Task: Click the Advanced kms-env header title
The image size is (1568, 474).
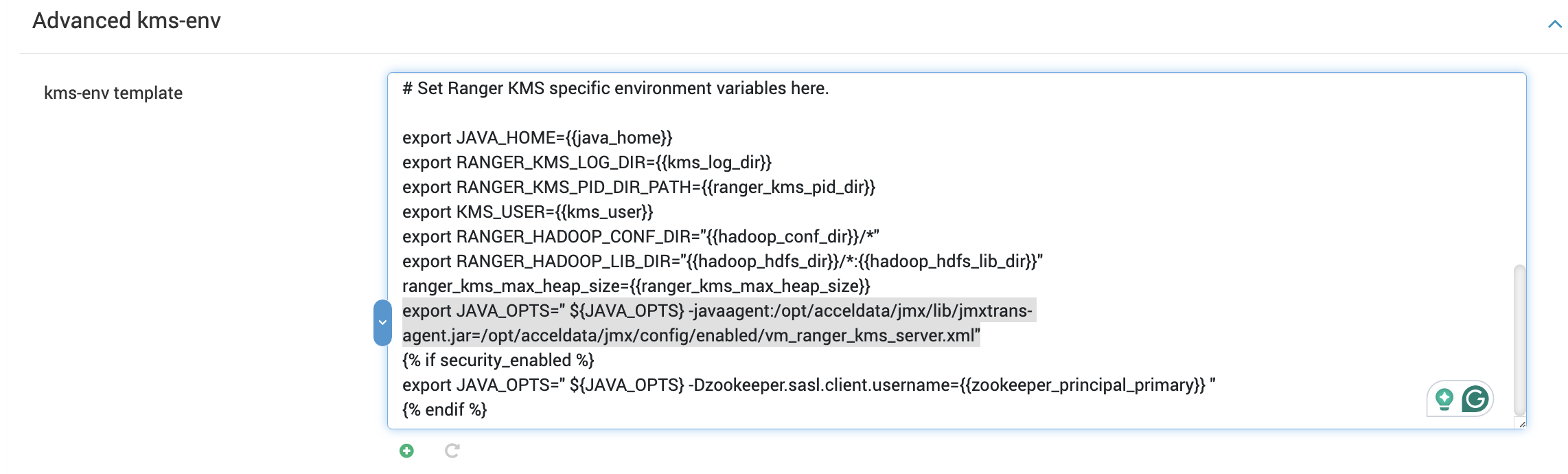Action: click(x=126, y=21)
